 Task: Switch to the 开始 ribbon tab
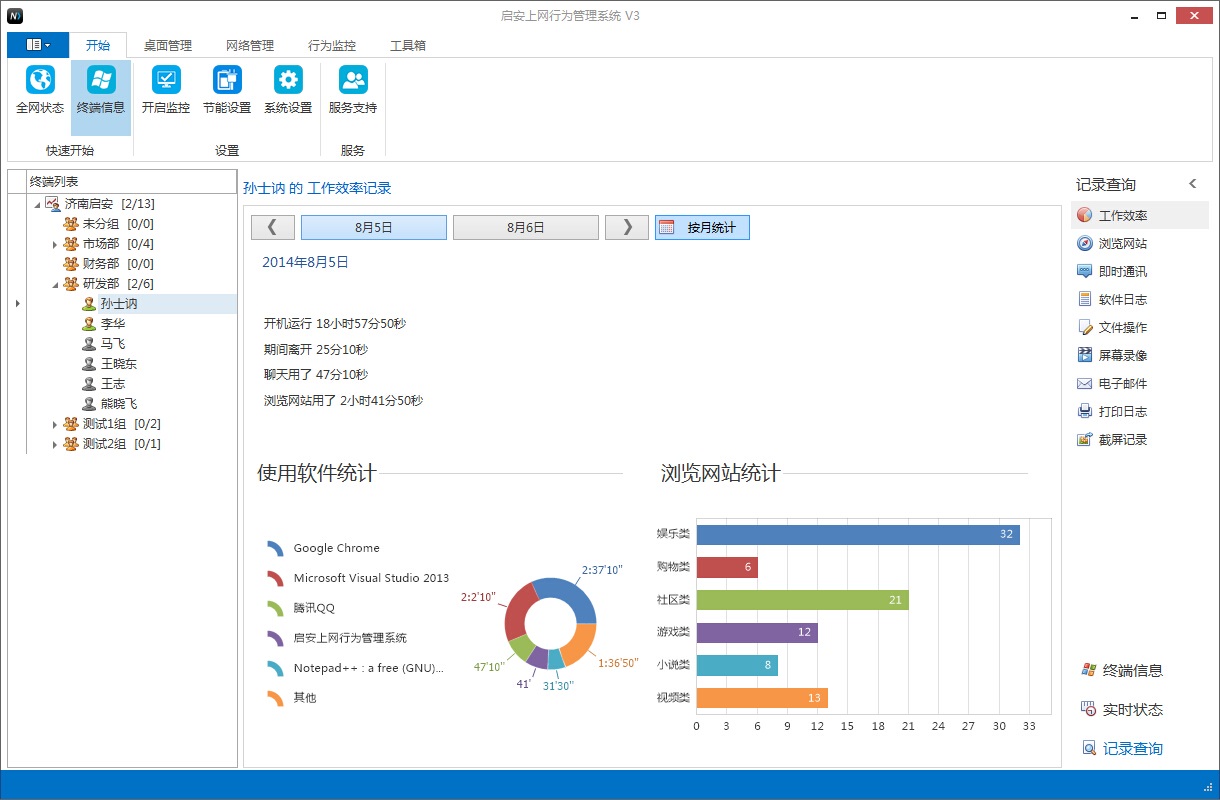(98, 45)
